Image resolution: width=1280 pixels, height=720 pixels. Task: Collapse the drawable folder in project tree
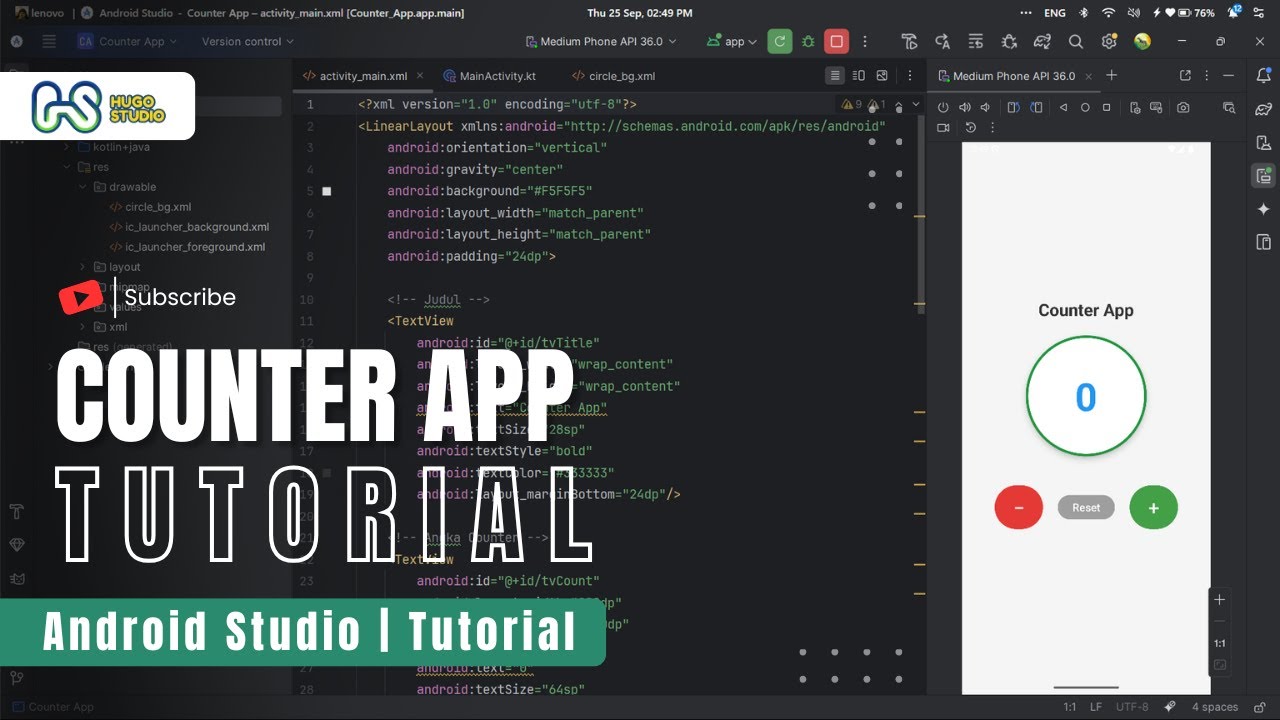pyautogui.click(x=84, y=187)
